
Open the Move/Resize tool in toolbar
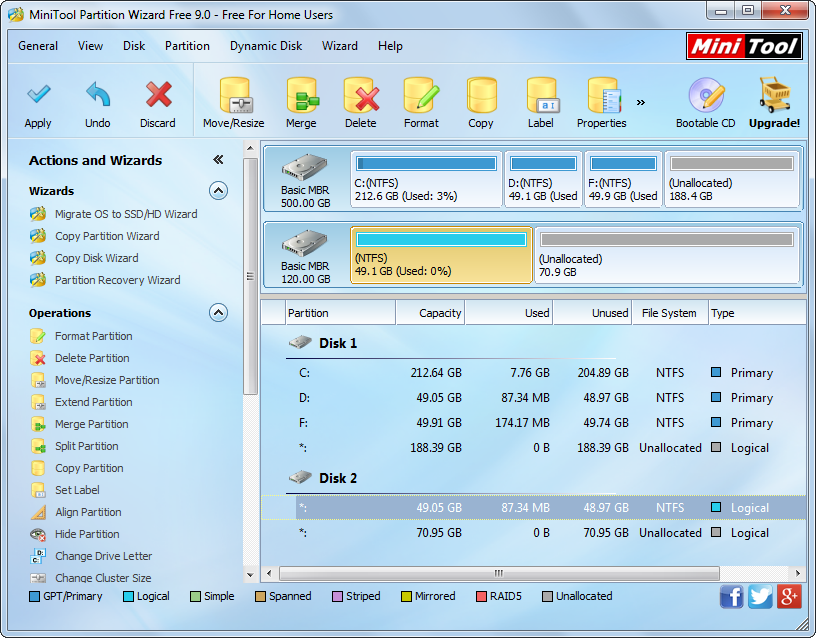pyautogui.click(x=234, y=104)
